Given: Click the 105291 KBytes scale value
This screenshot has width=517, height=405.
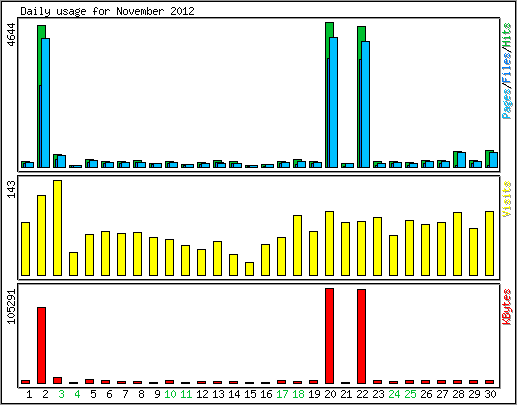Looking at the screenshot, I should pyautogui.click(x=12, y=306).
